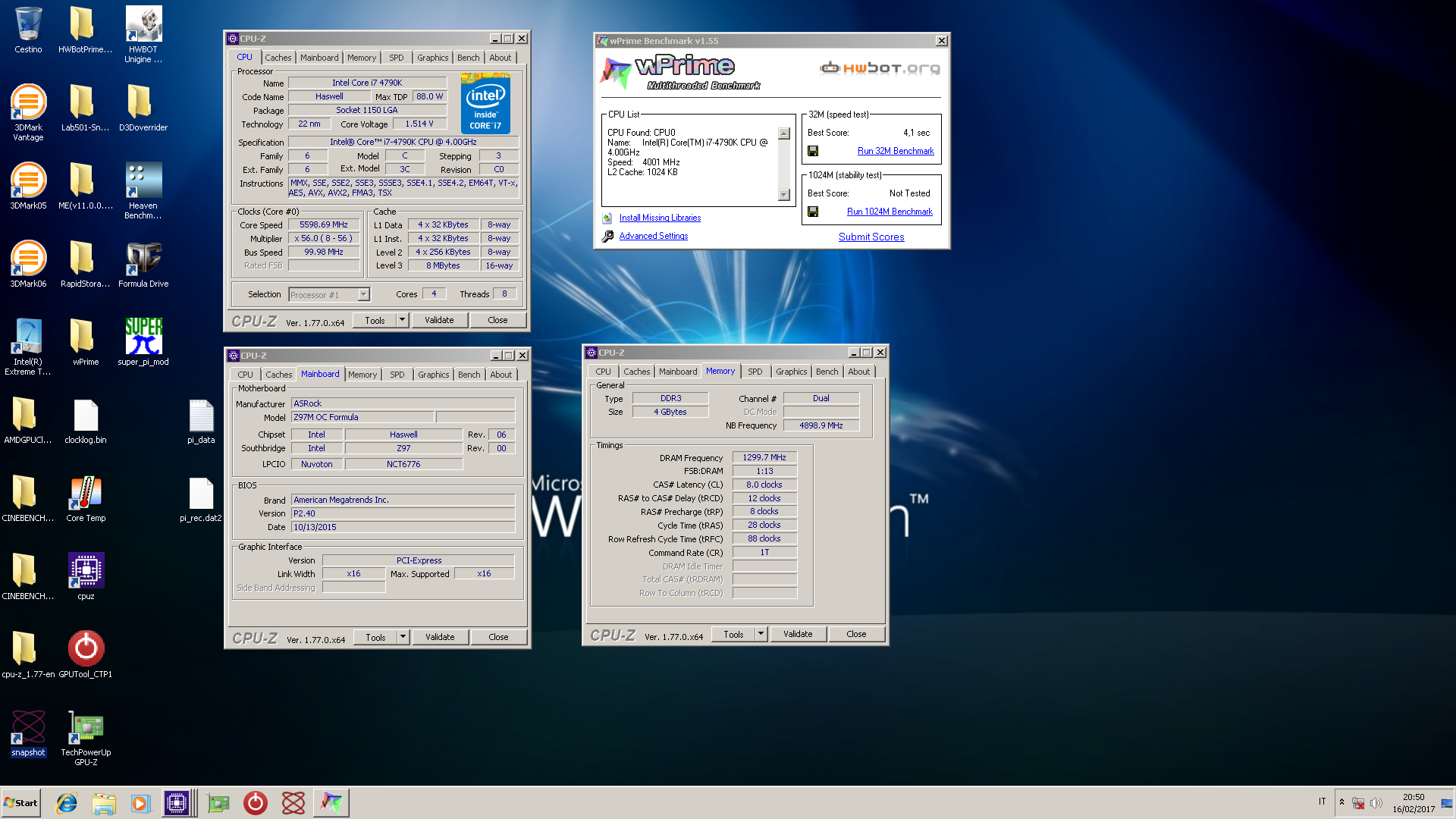Open the pi_data file
Screen dimensions: 1456x819
click(x=201, y=420)
